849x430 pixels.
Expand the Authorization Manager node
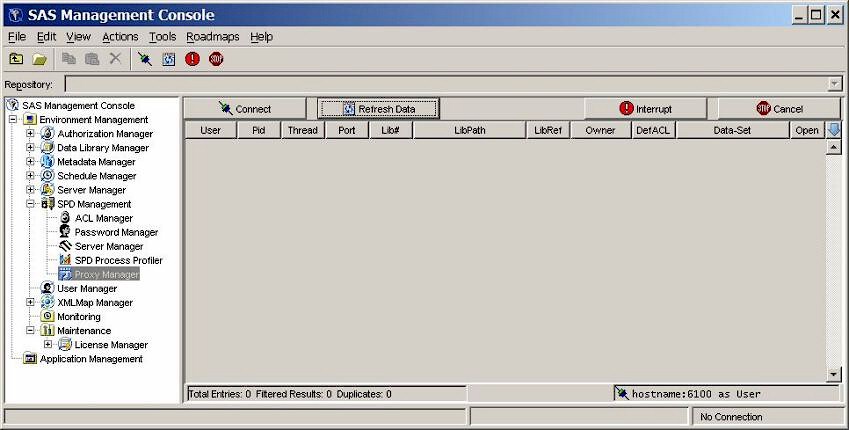click(x=30, y=133)
